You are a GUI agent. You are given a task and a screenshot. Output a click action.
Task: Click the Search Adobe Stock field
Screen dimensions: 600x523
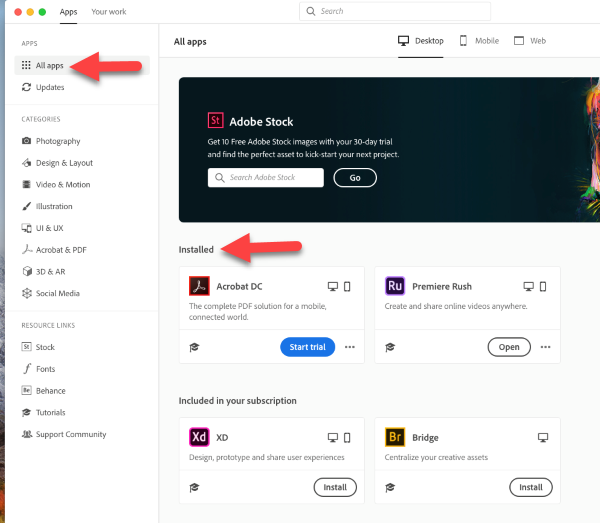tap(266, 178)
